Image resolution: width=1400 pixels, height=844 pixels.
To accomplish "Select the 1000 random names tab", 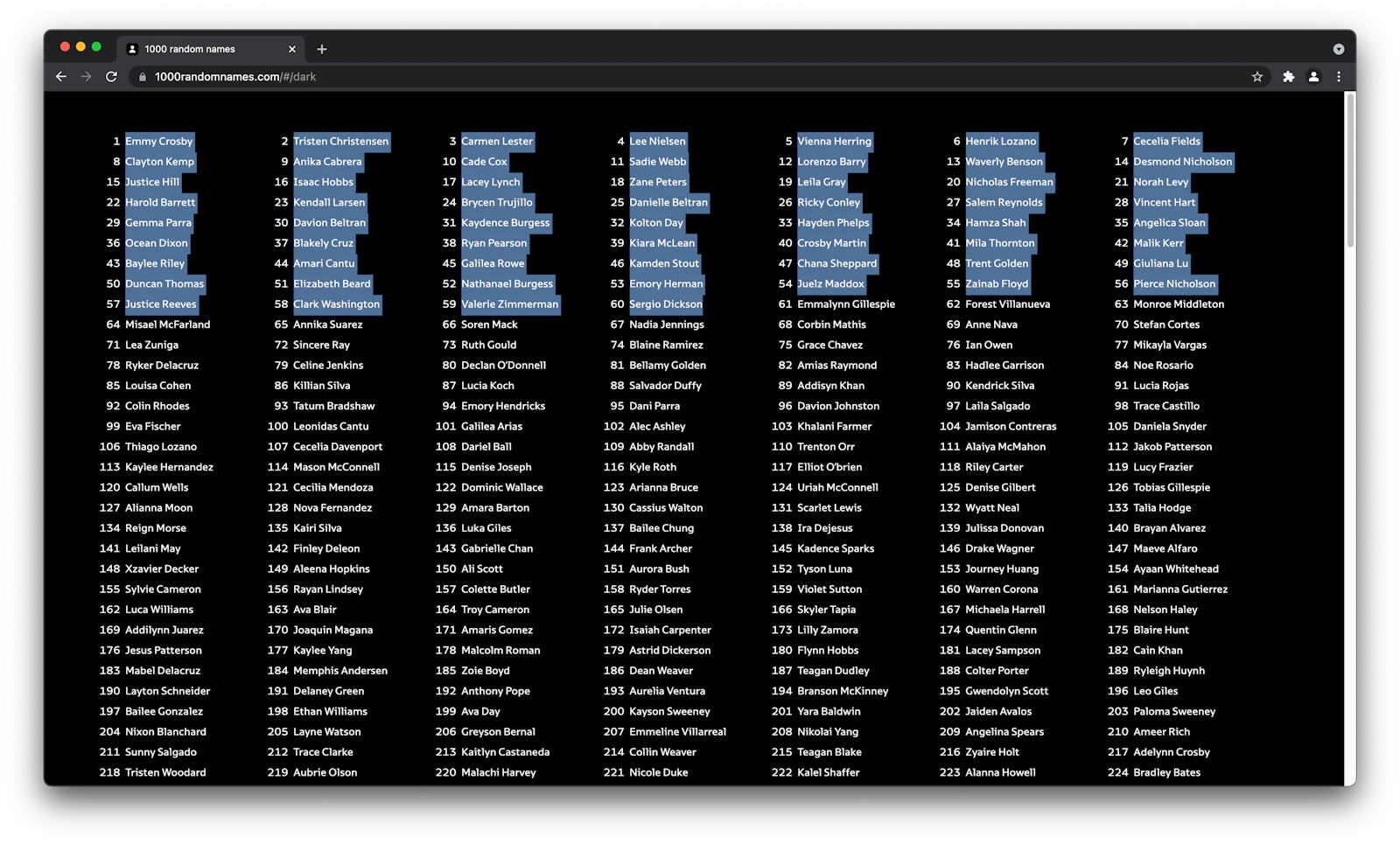I will [211, 49].
